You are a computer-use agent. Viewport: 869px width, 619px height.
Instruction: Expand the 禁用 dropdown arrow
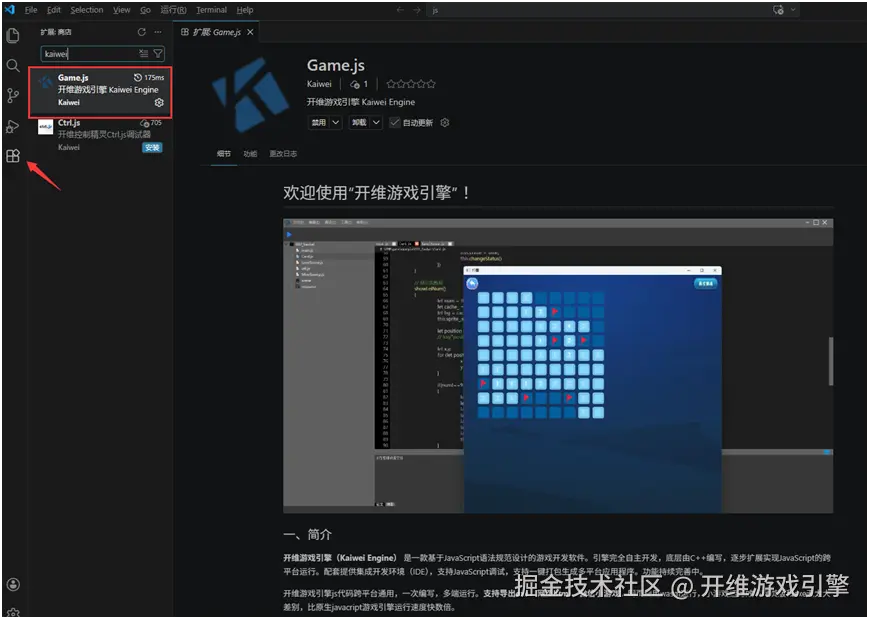pos(335,122)
